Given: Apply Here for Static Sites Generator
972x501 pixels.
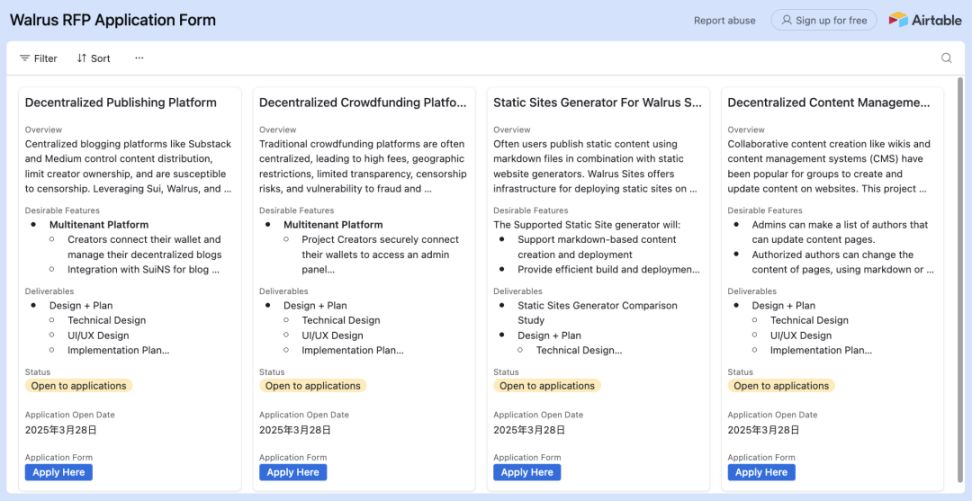Looking at the screenshot, I should pos(527,472).
